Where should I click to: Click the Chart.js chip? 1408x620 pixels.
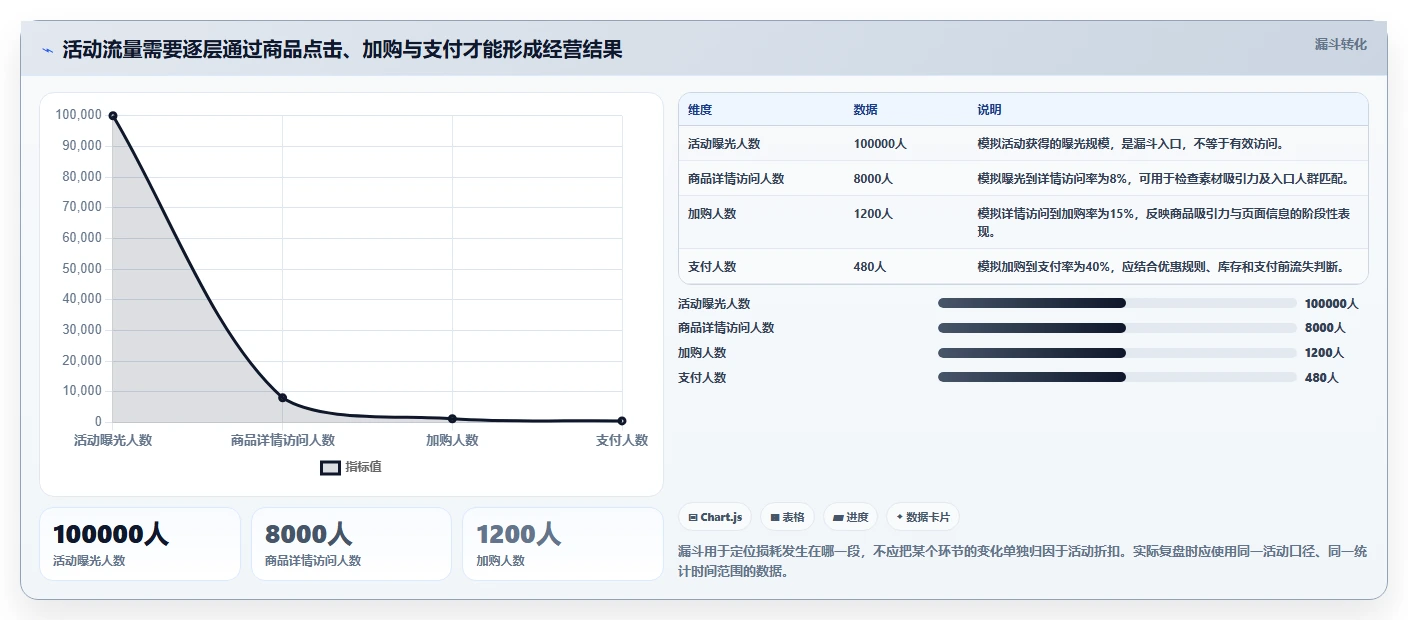coord(715,517)
